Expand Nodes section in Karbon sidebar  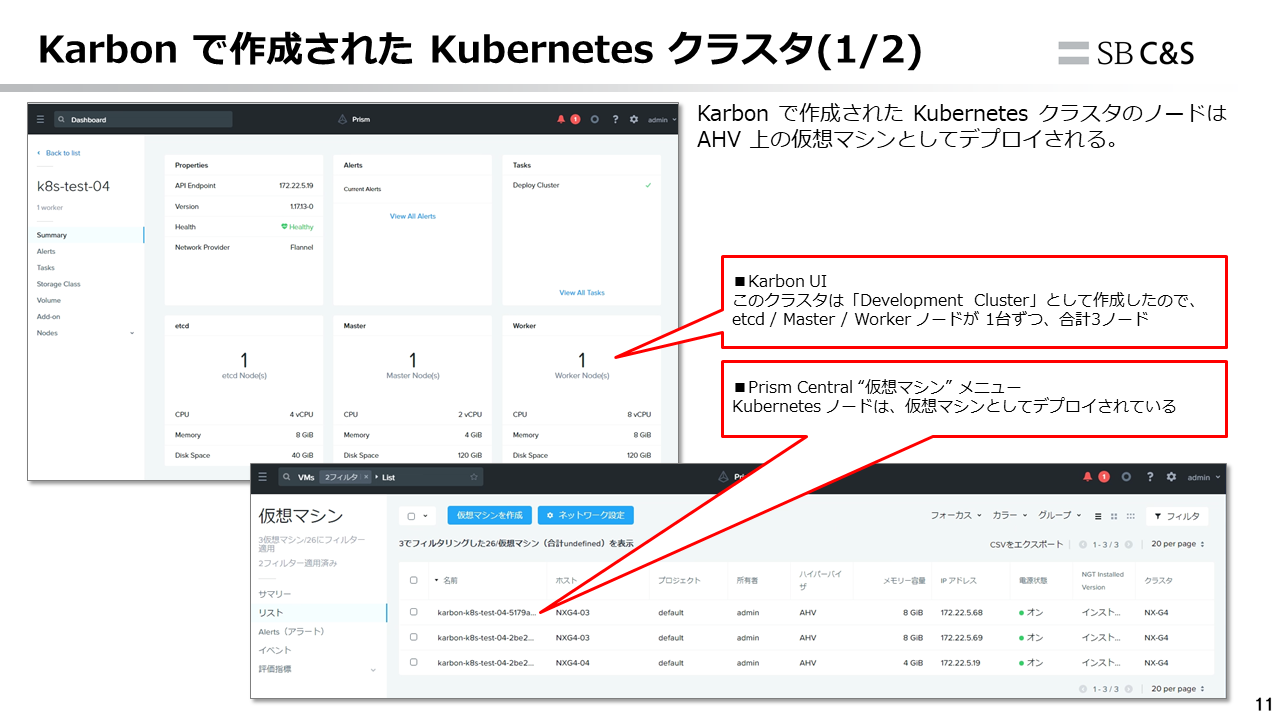tap(131, 333)
